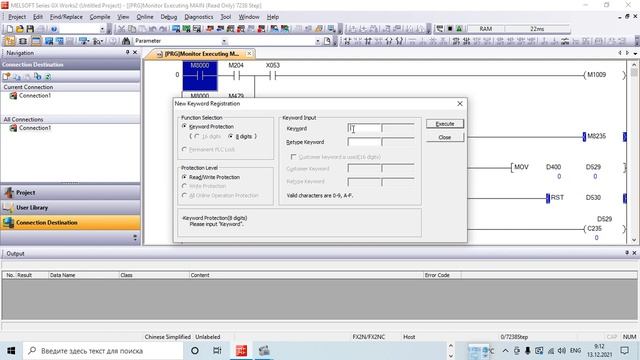This screenshot has height=360, width=640.
Task: Click the green icon left of RAM indicator
Action: pyautogui.click(x=460, y=29)
